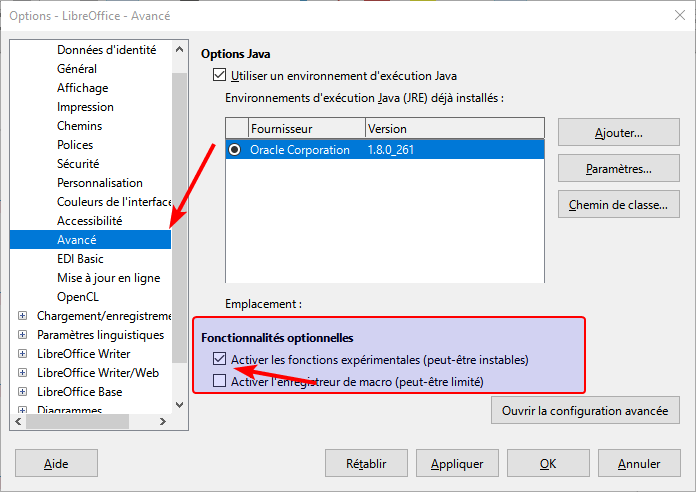The width and height of the screenshot is (696, 492).
Task: Expand the LibreOffice Writer node
Action: coord(22,354)
